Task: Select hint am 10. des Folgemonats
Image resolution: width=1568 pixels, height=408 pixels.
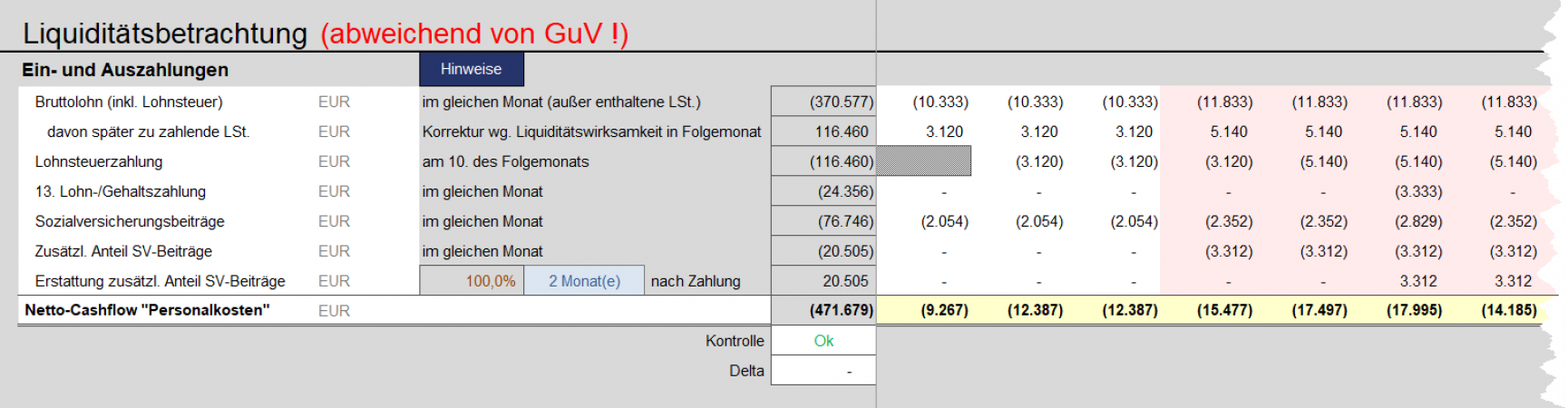Action: click(x=505, y=162)
